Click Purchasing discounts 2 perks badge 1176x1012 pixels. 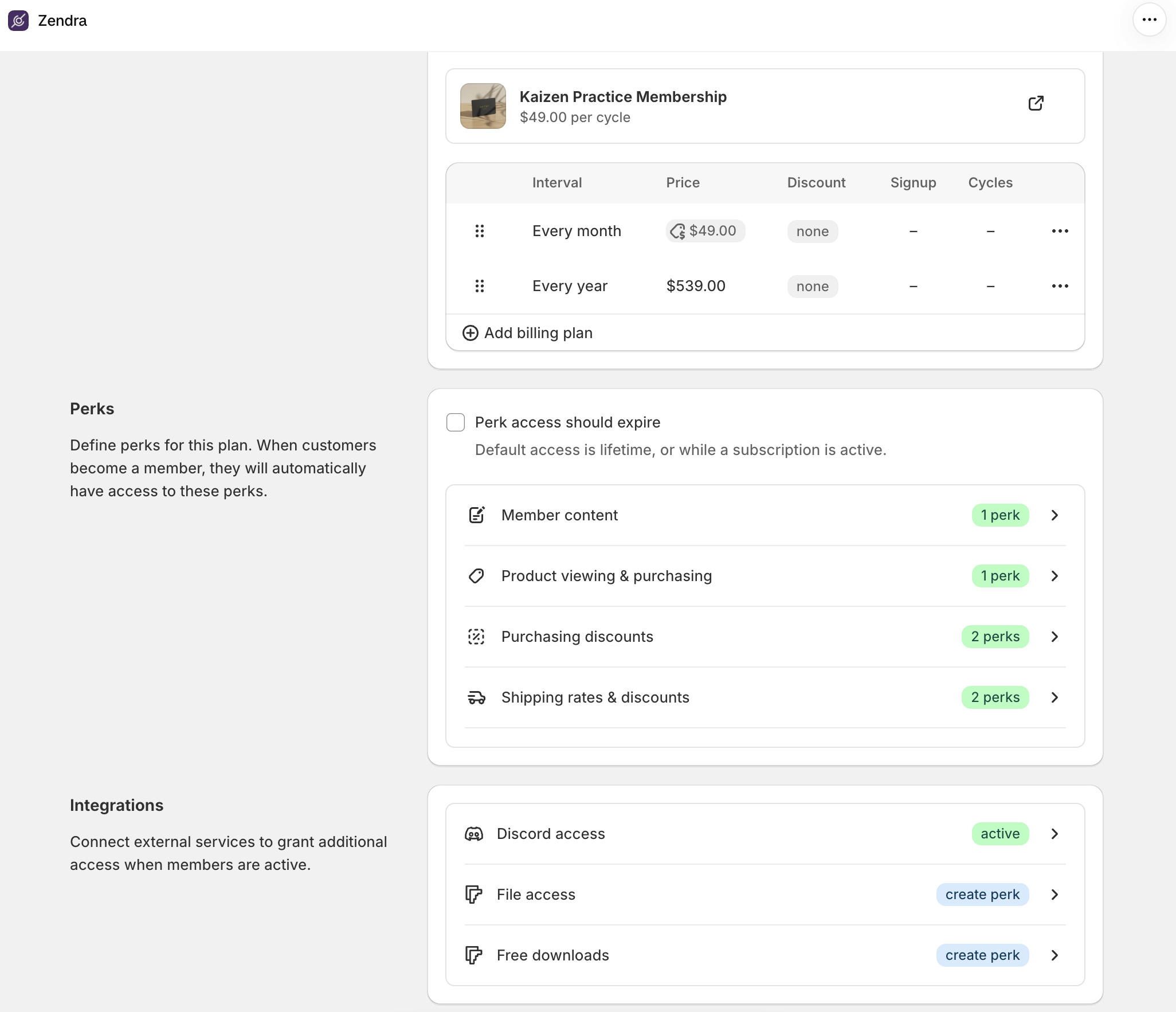pos(995,637)
